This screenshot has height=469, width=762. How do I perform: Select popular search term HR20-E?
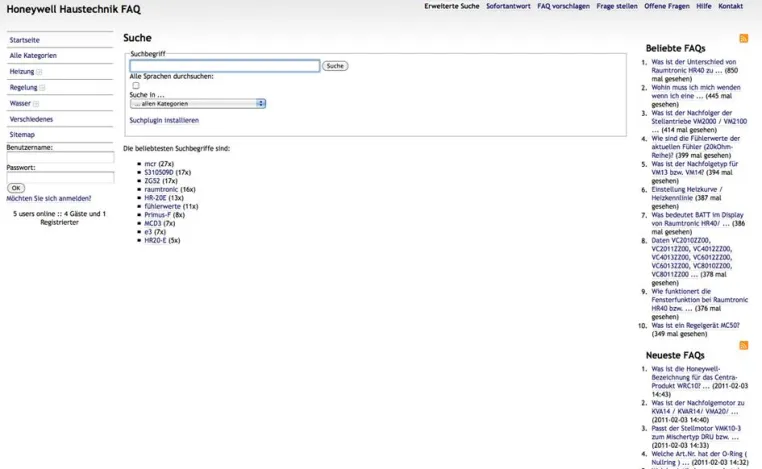(x=155, y=241)
